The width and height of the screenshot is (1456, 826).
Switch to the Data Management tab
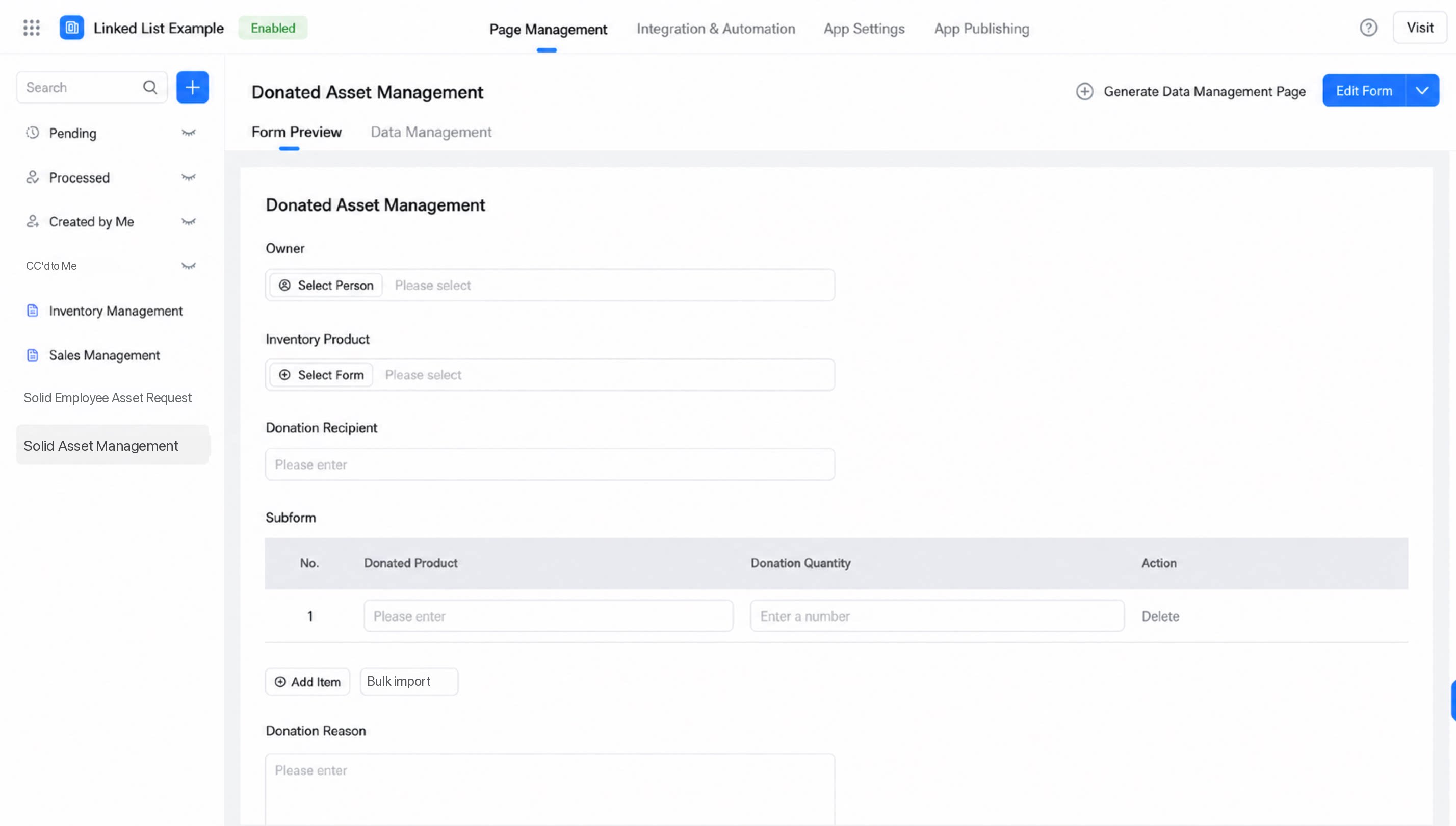tap(431, 132)
